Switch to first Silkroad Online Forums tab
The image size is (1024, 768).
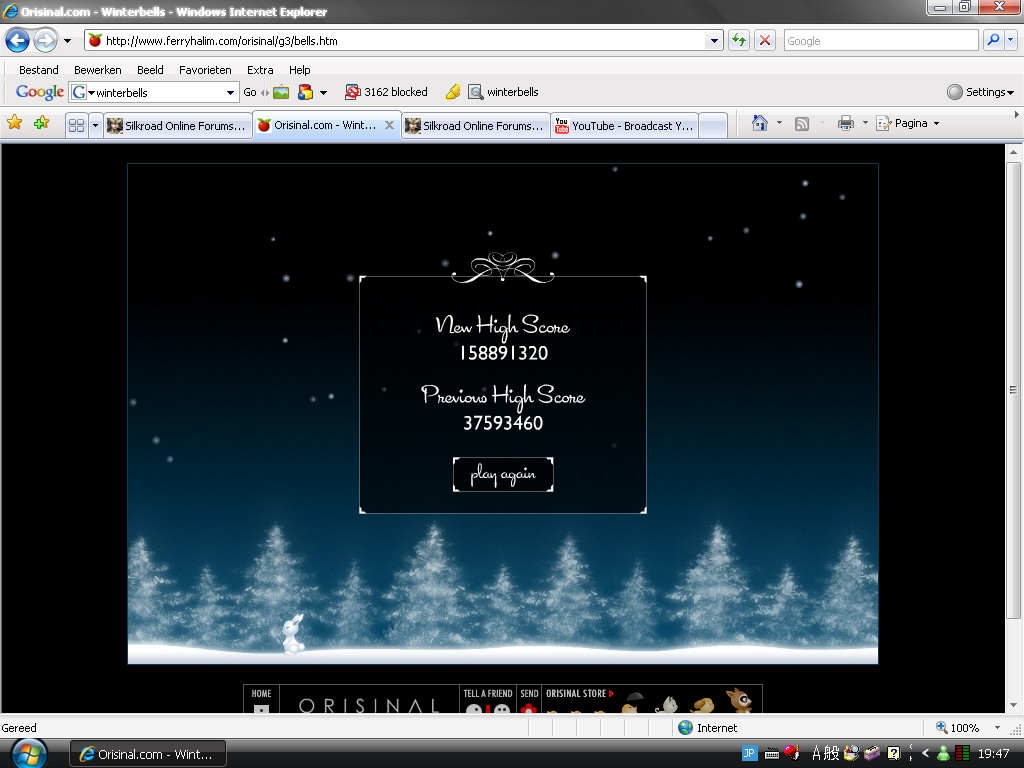(178, 125)
